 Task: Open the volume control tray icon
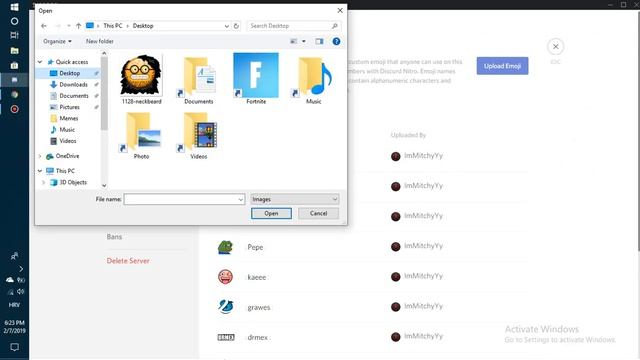tap(20, 291)
